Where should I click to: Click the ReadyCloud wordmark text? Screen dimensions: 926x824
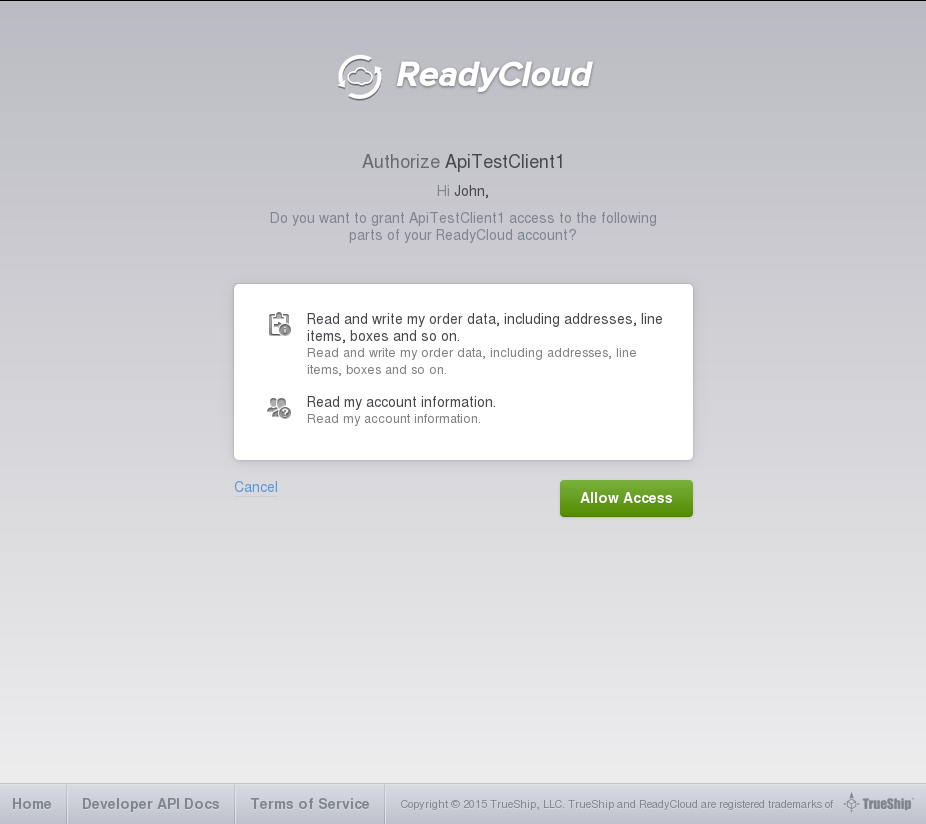pyautogui.click(x=494, y=75)
